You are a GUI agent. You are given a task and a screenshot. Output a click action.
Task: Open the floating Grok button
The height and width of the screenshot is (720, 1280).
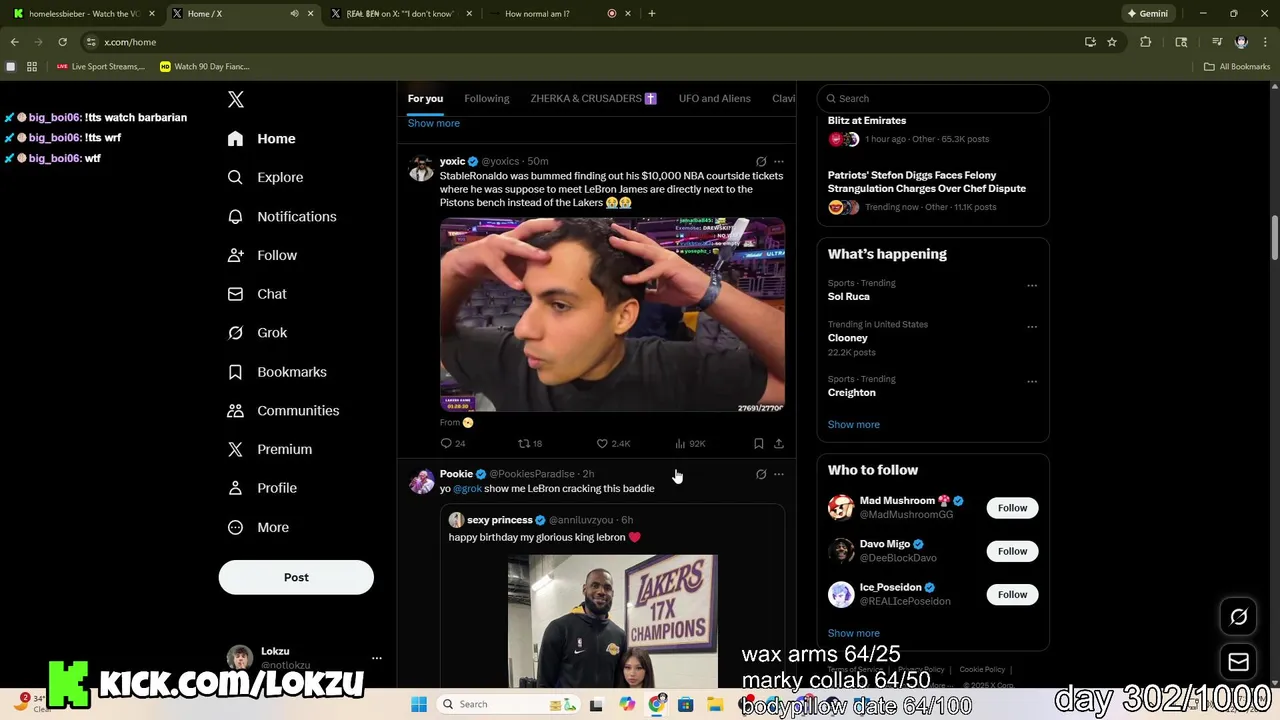1238,617
